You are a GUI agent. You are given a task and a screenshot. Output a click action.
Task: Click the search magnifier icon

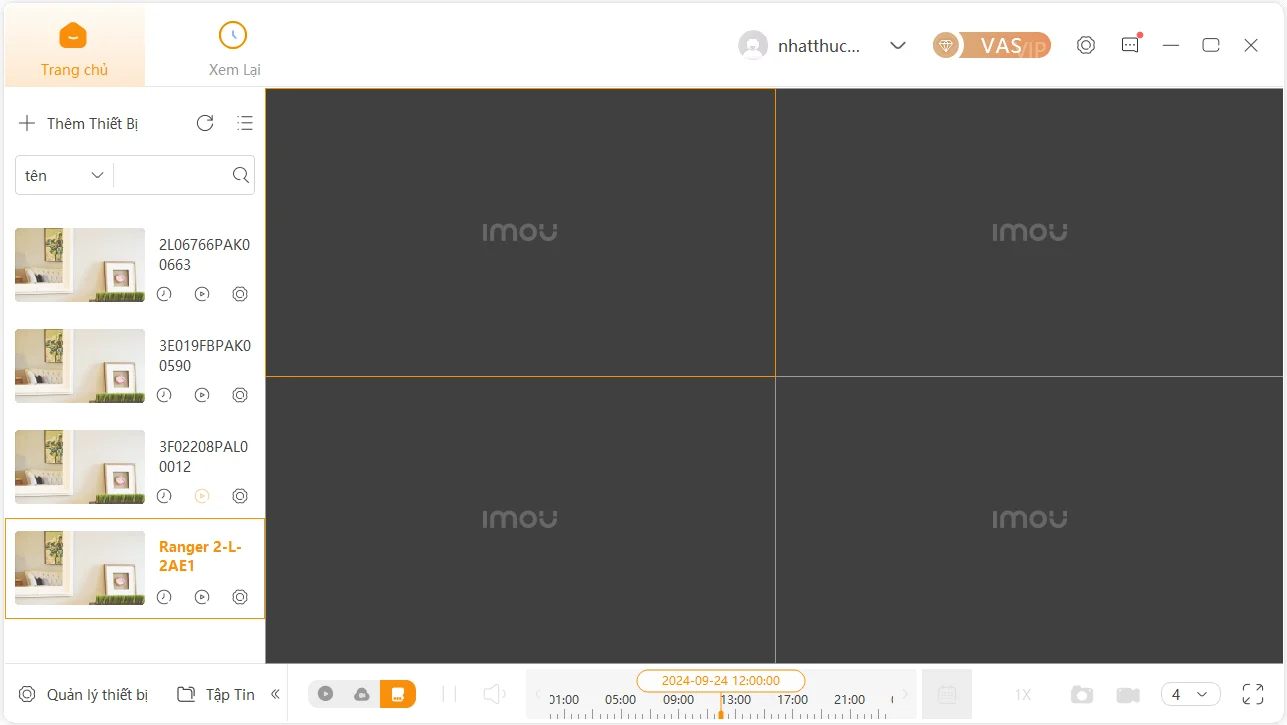pos(241,175)
